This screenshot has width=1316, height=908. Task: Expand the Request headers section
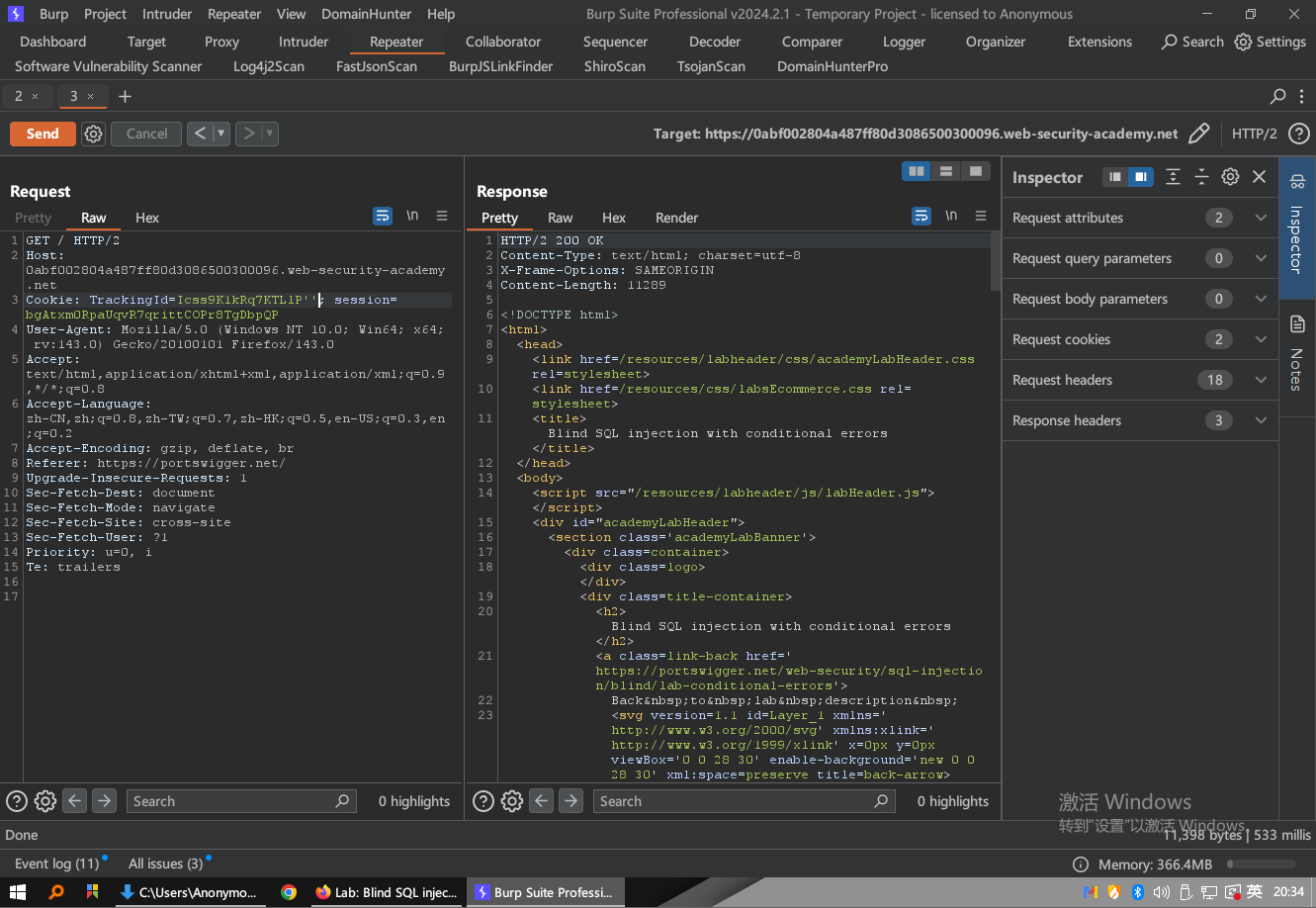[1260, 380]
